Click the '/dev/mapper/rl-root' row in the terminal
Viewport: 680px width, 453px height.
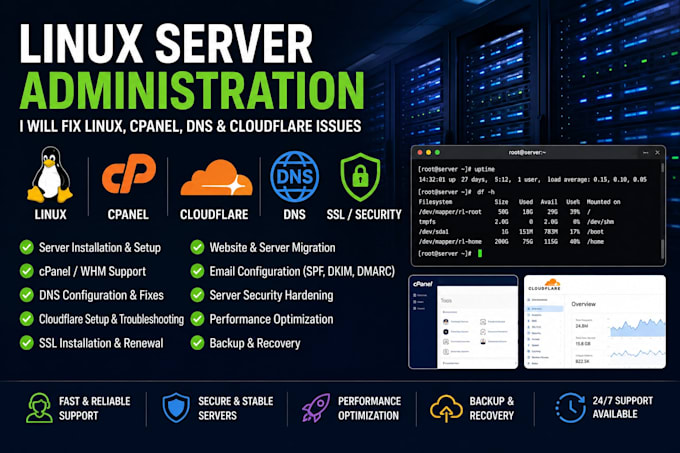point(505,212)
